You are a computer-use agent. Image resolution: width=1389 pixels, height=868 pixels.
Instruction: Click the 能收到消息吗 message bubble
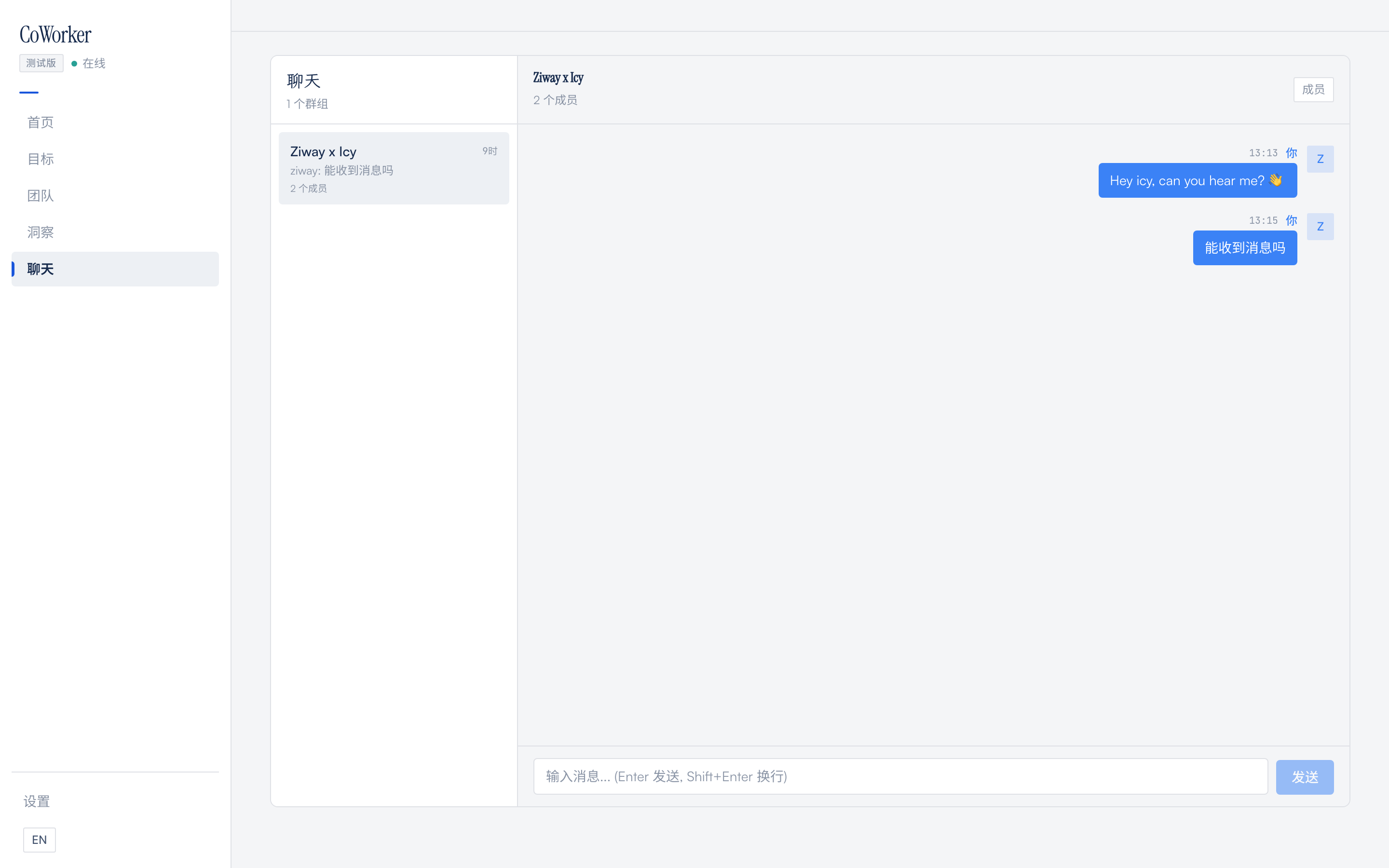pos(1245,248)
